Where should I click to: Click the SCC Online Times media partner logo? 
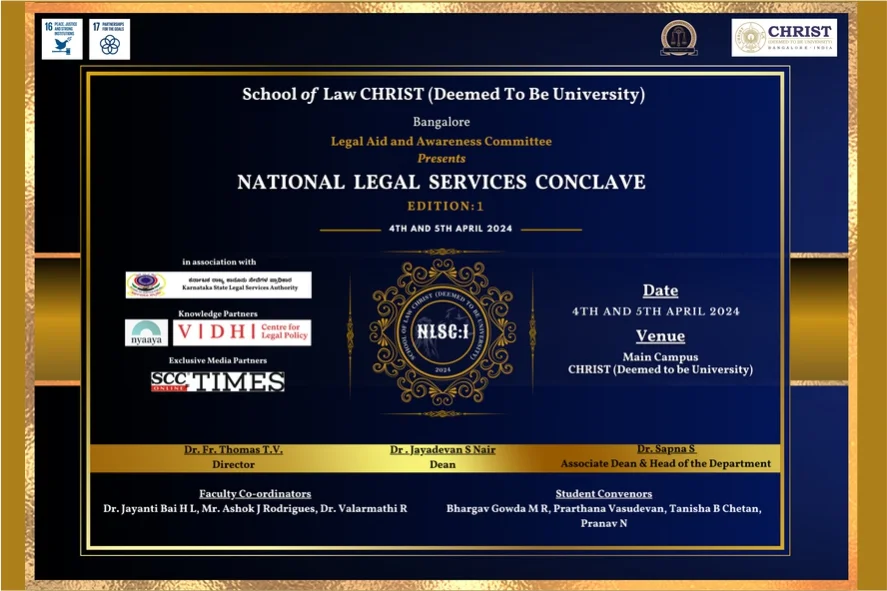tap(218, 381)
